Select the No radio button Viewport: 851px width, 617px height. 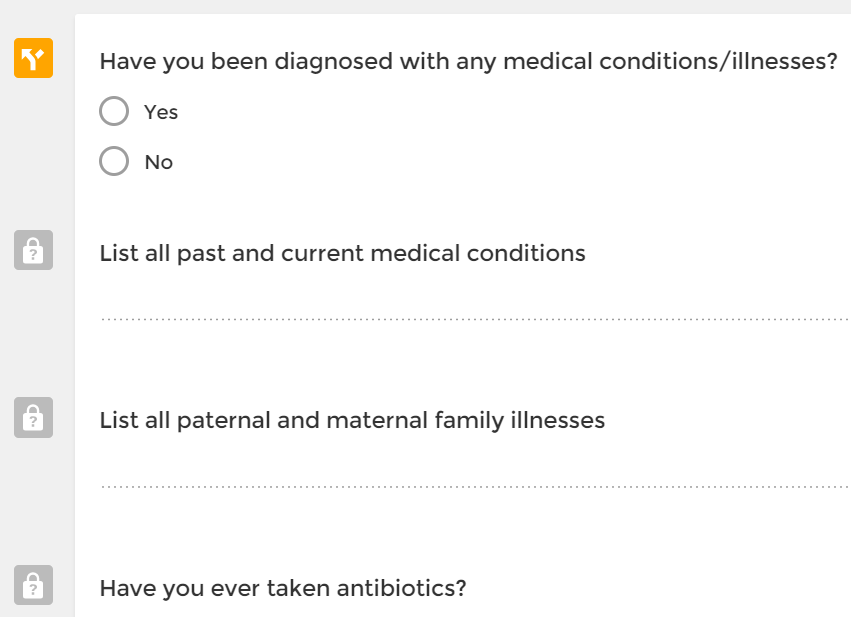tap(114, 161)
